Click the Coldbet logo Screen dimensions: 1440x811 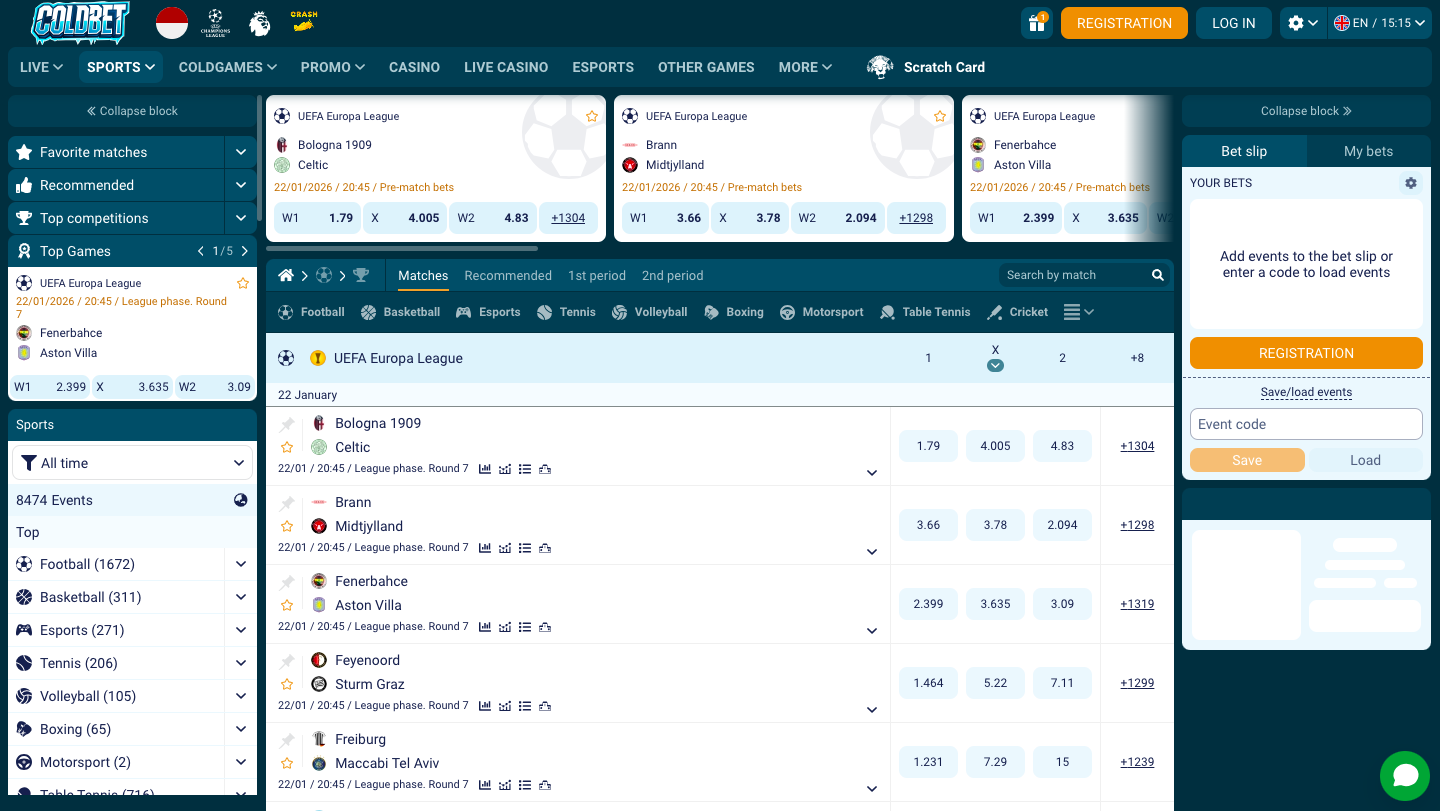pos(81,23)
